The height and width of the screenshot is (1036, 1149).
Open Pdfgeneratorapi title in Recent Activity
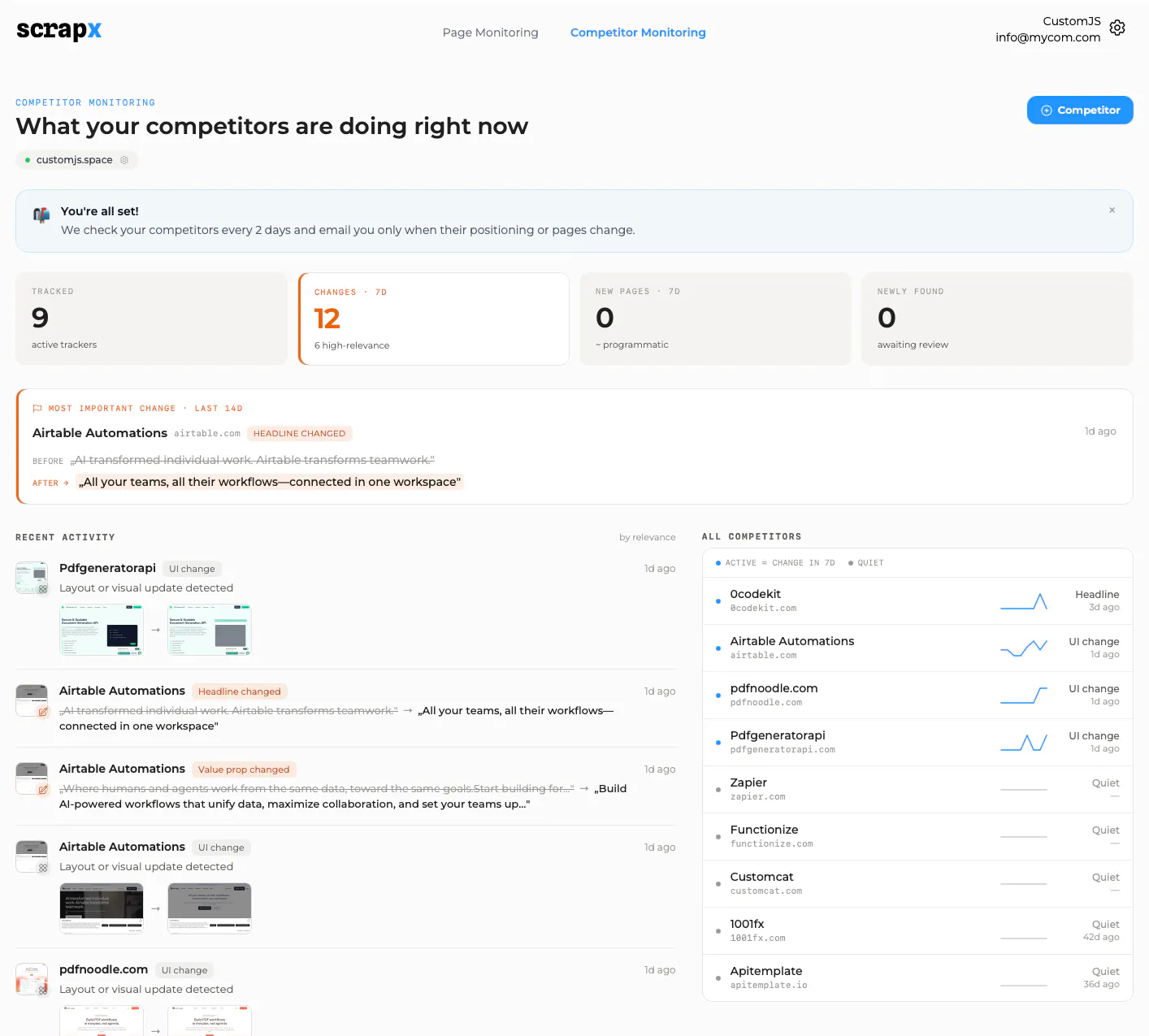[107, 568]
